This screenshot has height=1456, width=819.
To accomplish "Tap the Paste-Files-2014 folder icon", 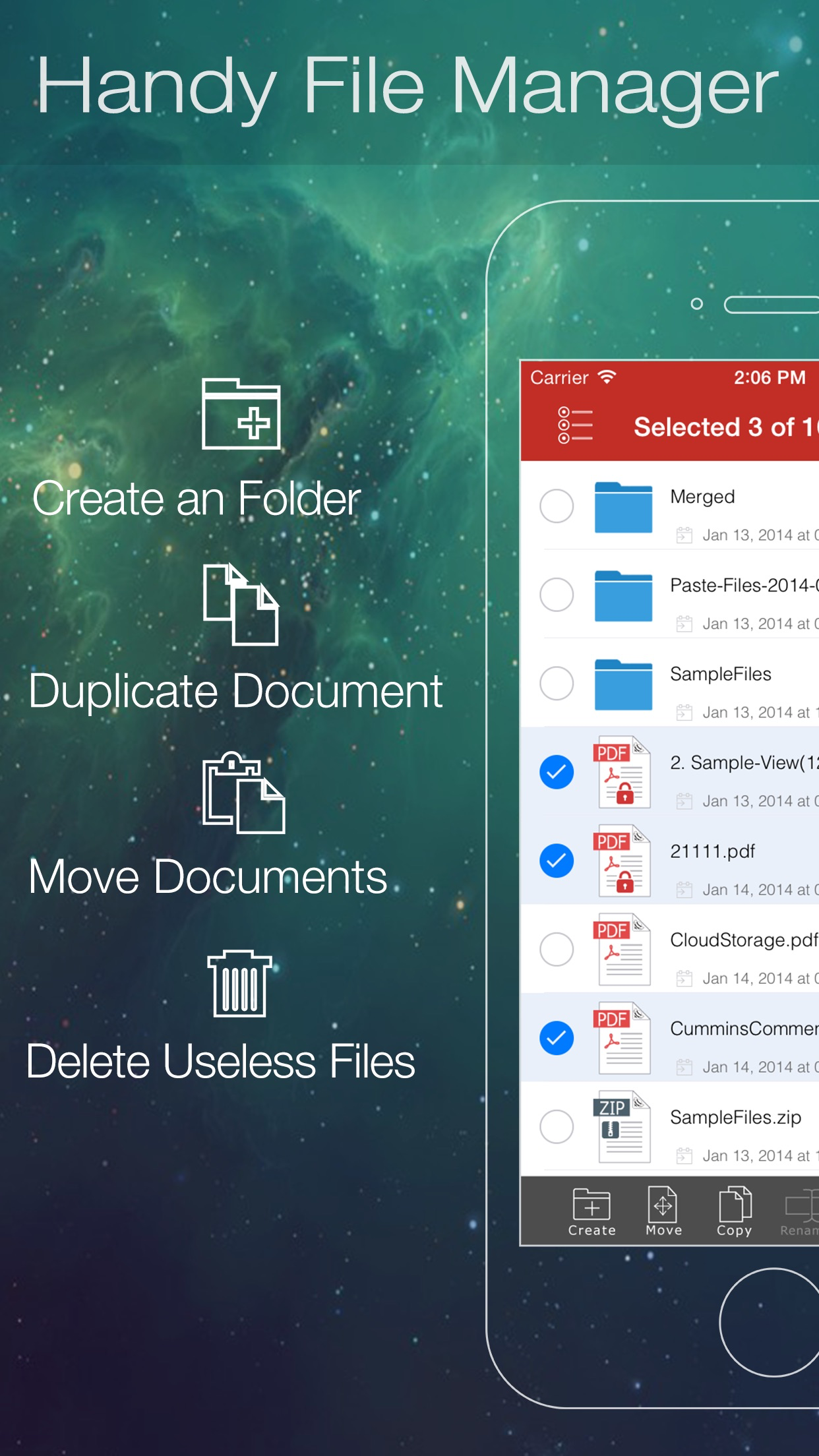I will tap(623, 595).
